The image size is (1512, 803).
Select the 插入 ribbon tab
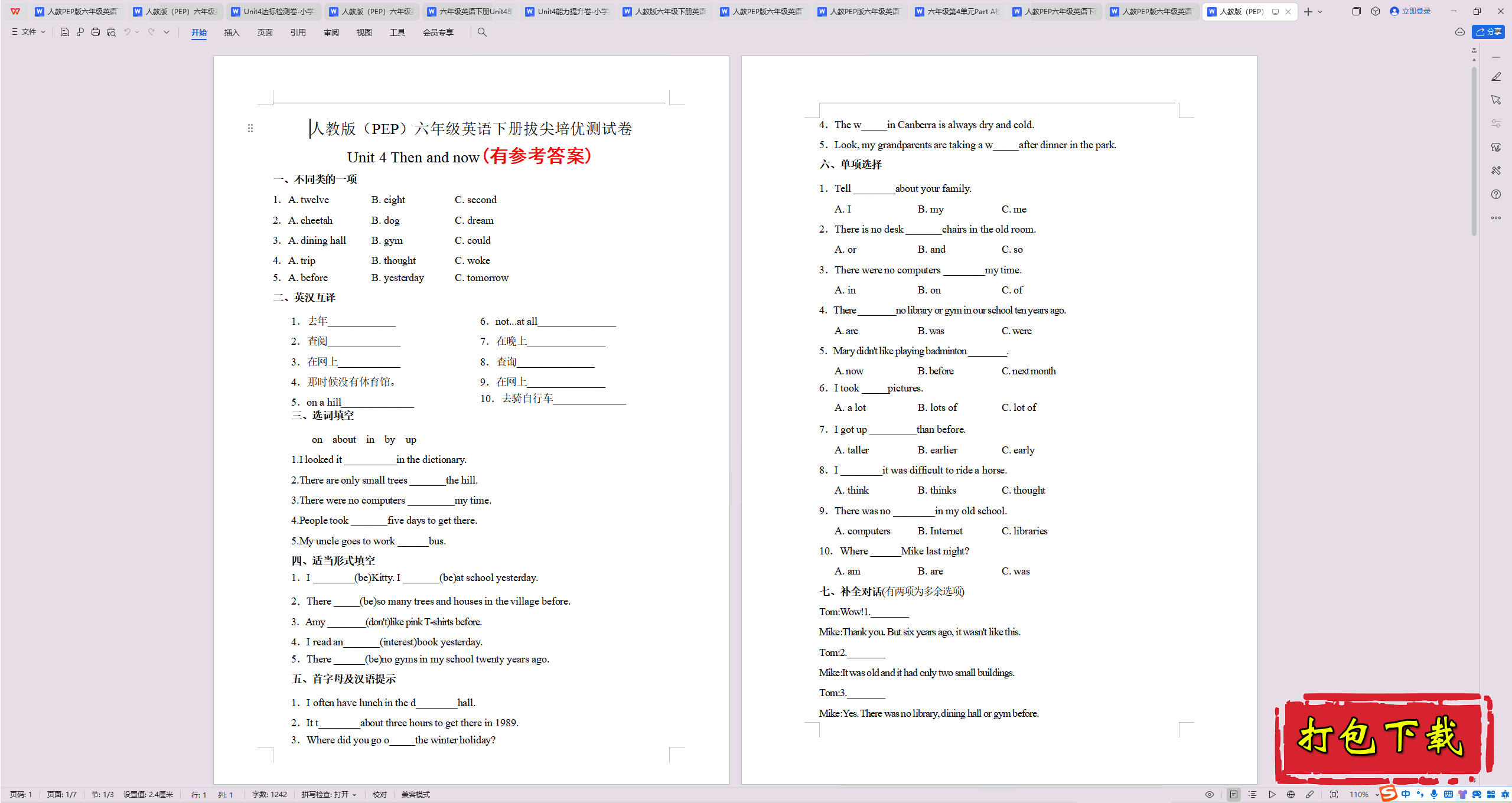point(232,32)
